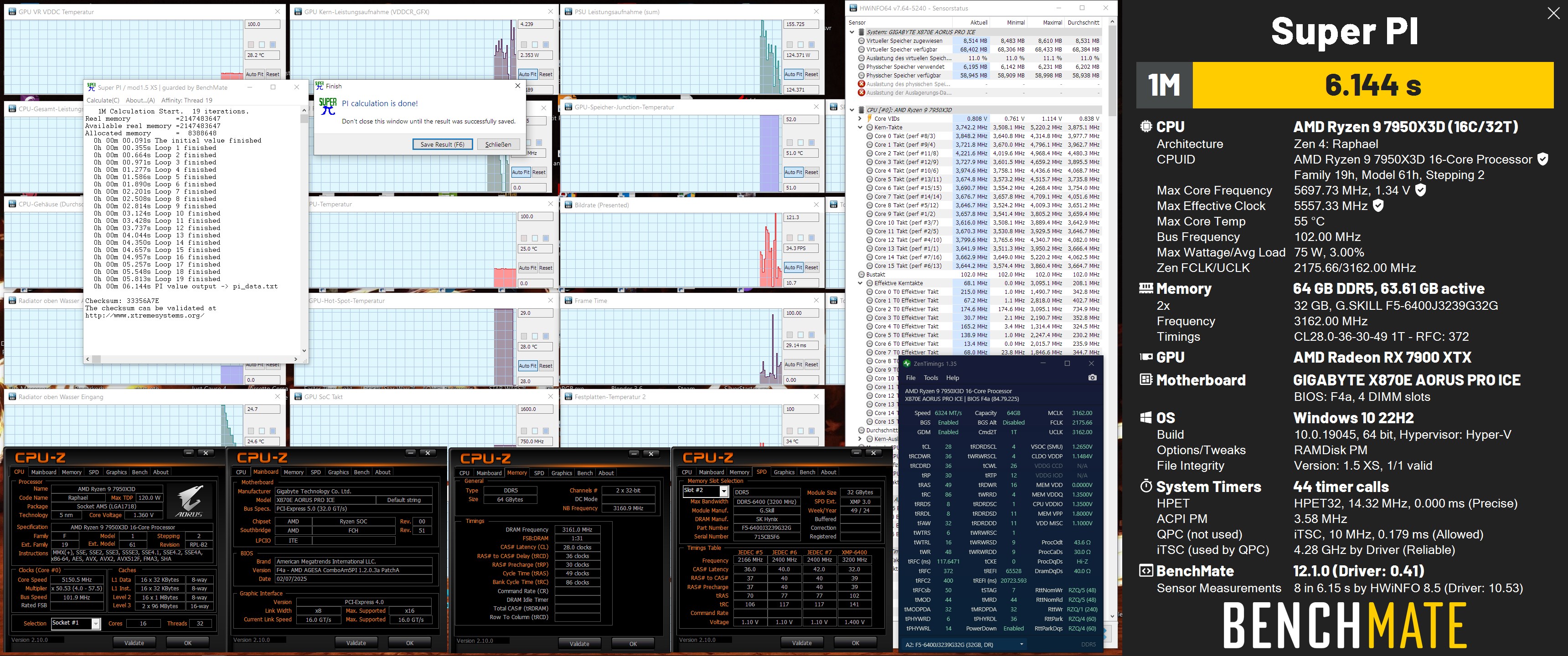Click clock icon beside Physischer Speicher verwendet
Viewport: 1568px width, 656px height.
(861, 67)
